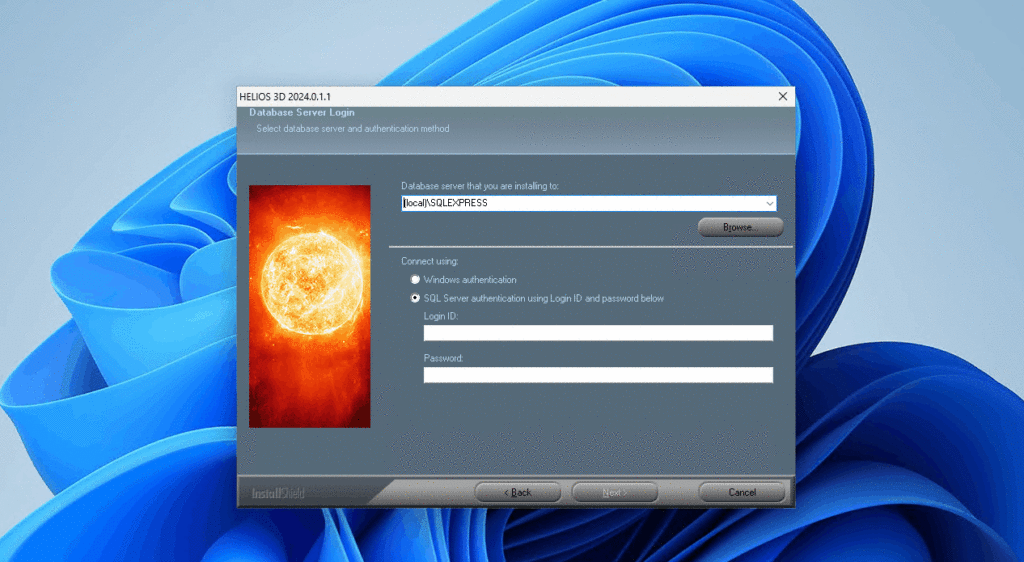This screenshot has height=562, width=1024.
Task: Click the Browse button
Action: pyautogui.click(x=740, y=227)
